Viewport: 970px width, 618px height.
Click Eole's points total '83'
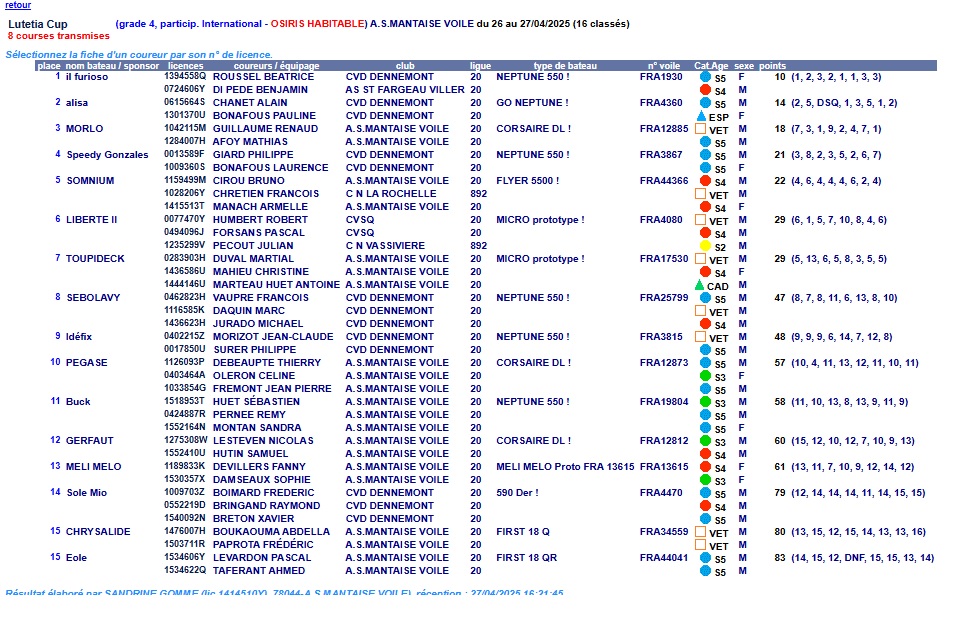[779, 557]
